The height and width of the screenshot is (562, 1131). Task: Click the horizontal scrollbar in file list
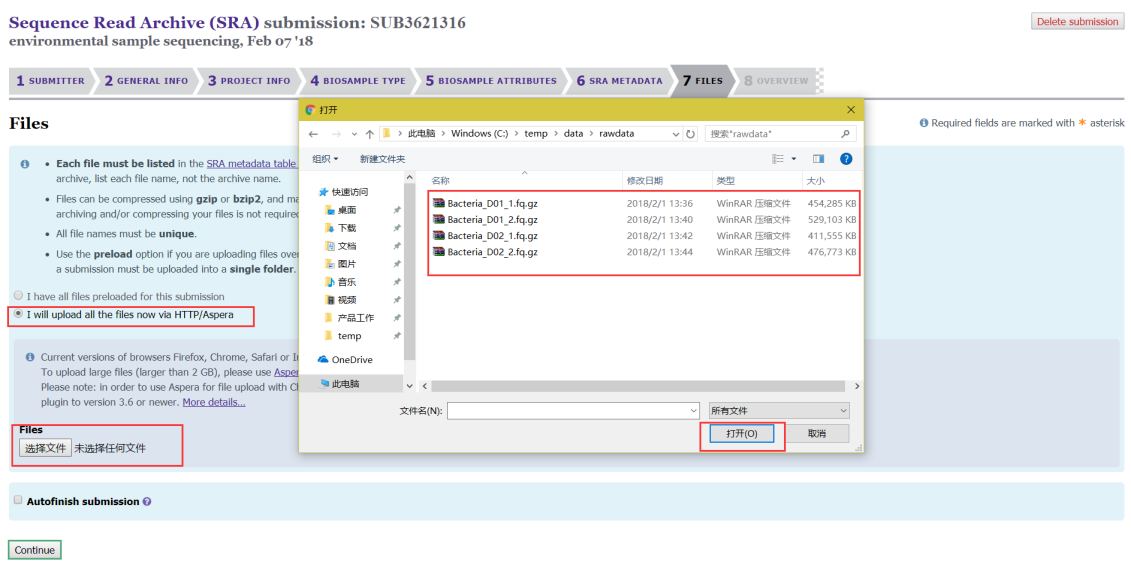[640, 386]
